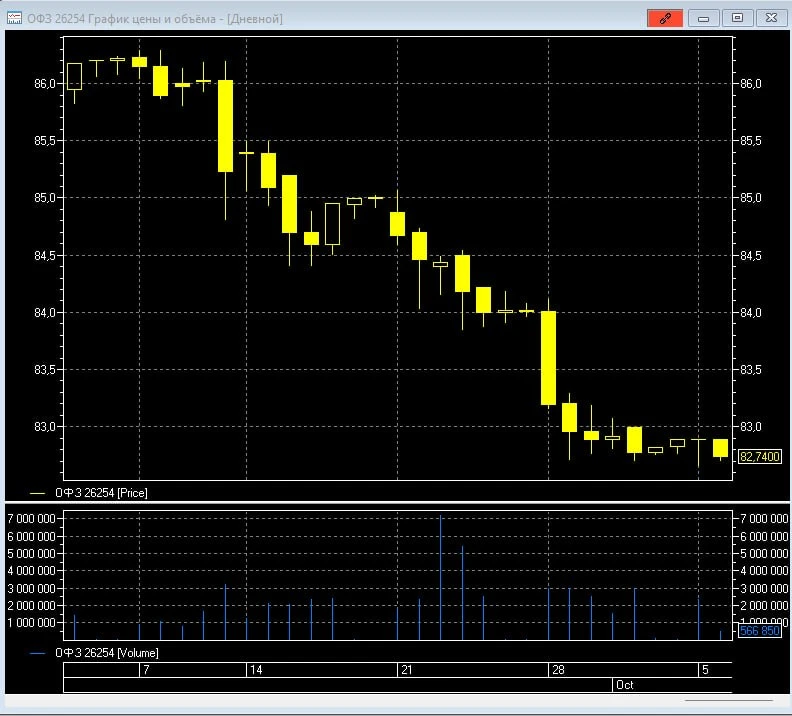792x716 pixels.
Task: Click the date marker 14 on time axis
Action: (256, 670)
